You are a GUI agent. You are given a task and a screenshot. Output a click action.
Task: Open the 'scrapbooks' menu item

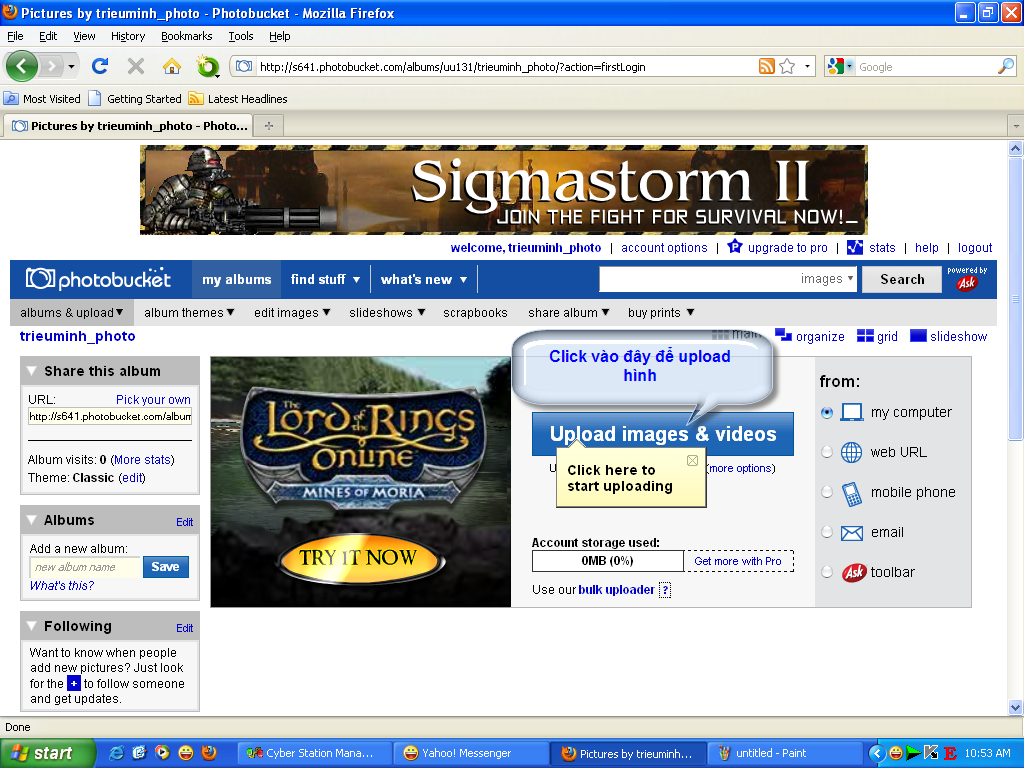click(x=475, y=313)
